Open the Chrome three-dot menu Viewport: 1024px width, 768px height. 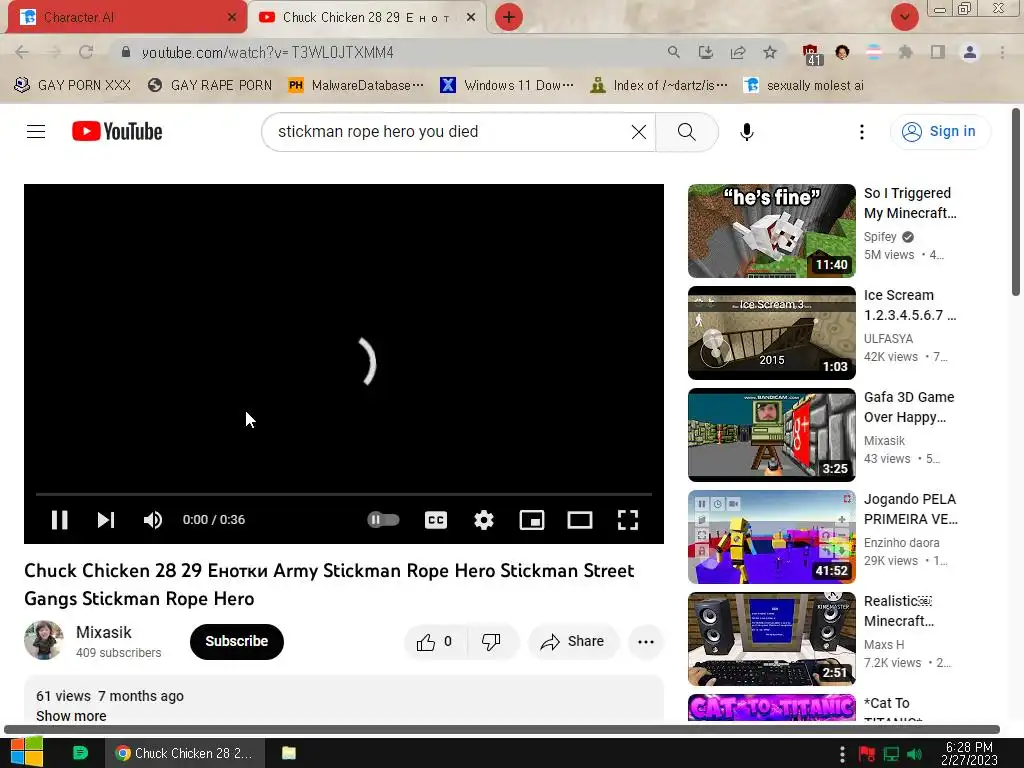point(1002,52)
